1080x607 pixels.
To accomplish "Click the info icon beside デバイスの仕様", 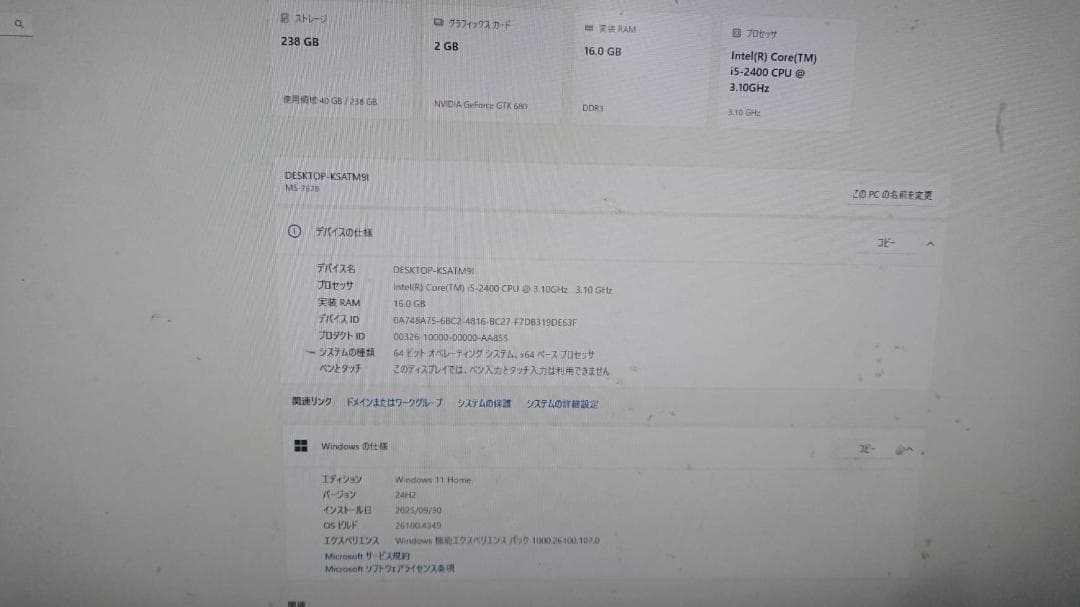I will [x=294, y=232].
